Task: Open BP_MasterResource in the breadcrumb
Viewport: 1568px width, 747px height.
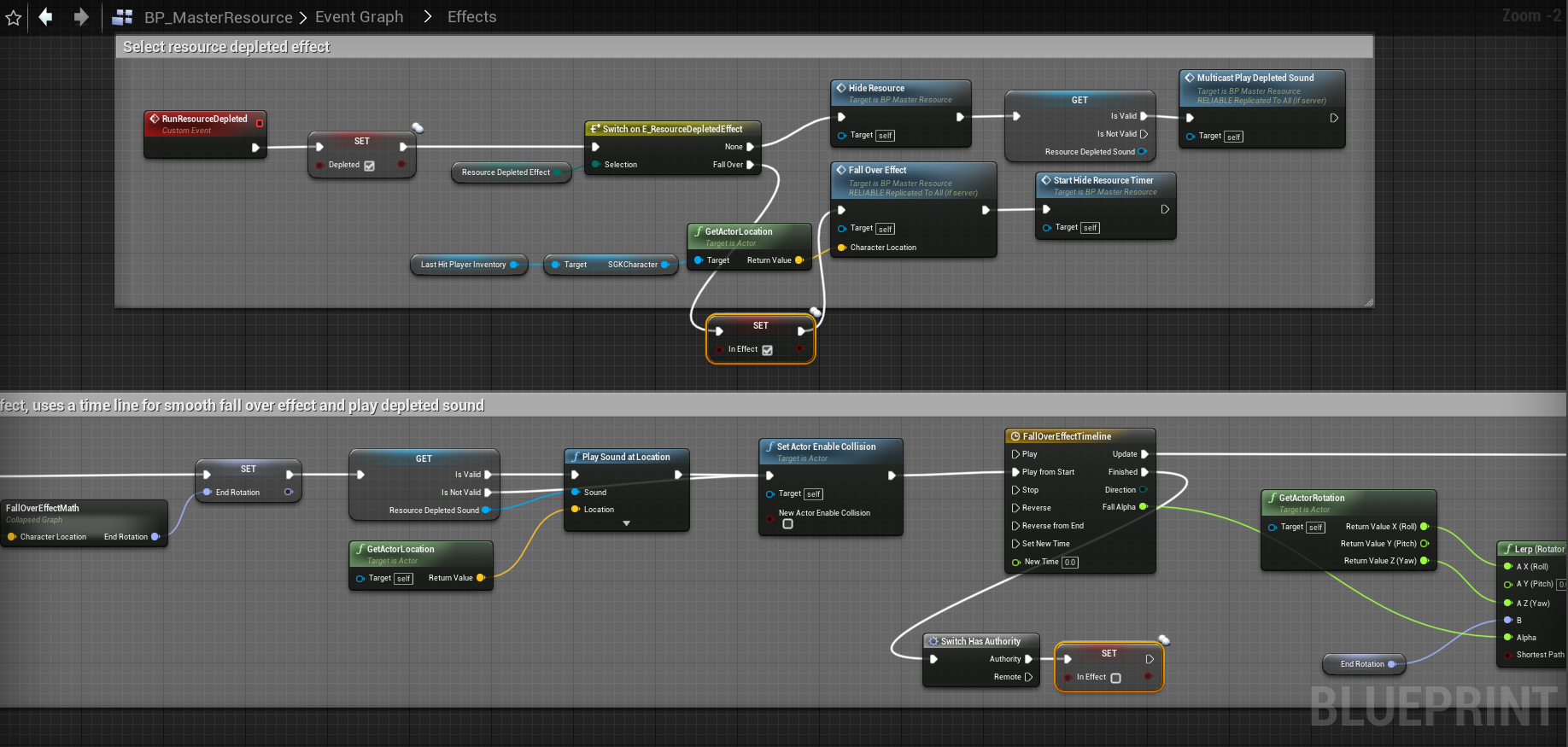Action: click(218, 17)
